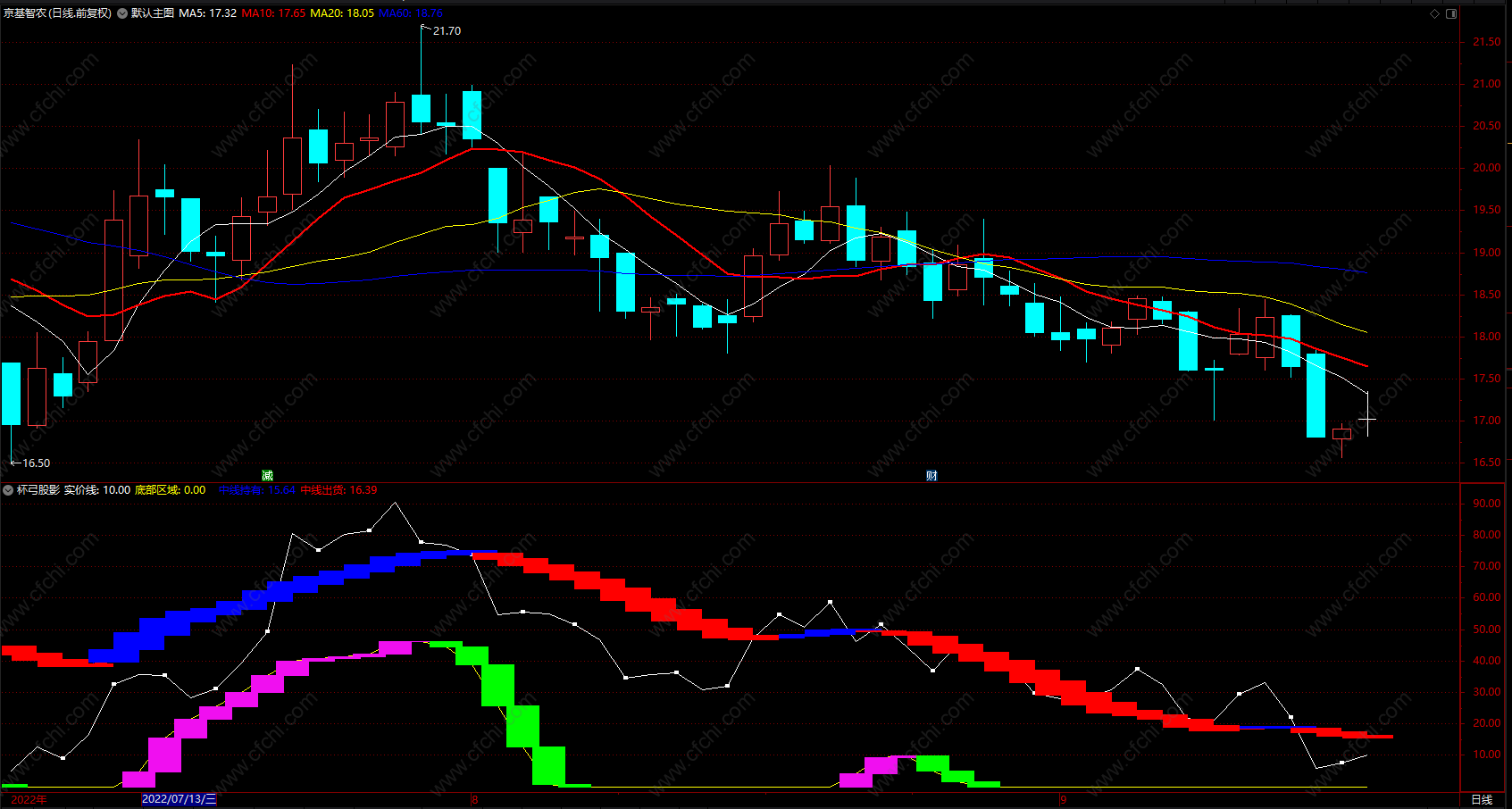Click the 21.70 high price marker
The image size is (1512, 809).
(447, 31)
